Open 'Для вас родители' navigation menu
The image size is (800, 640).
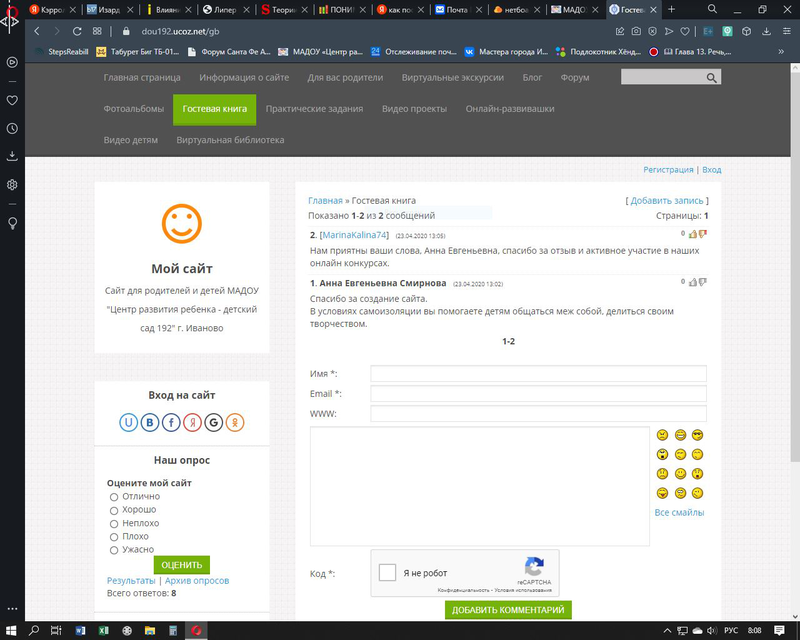point(345,77)
